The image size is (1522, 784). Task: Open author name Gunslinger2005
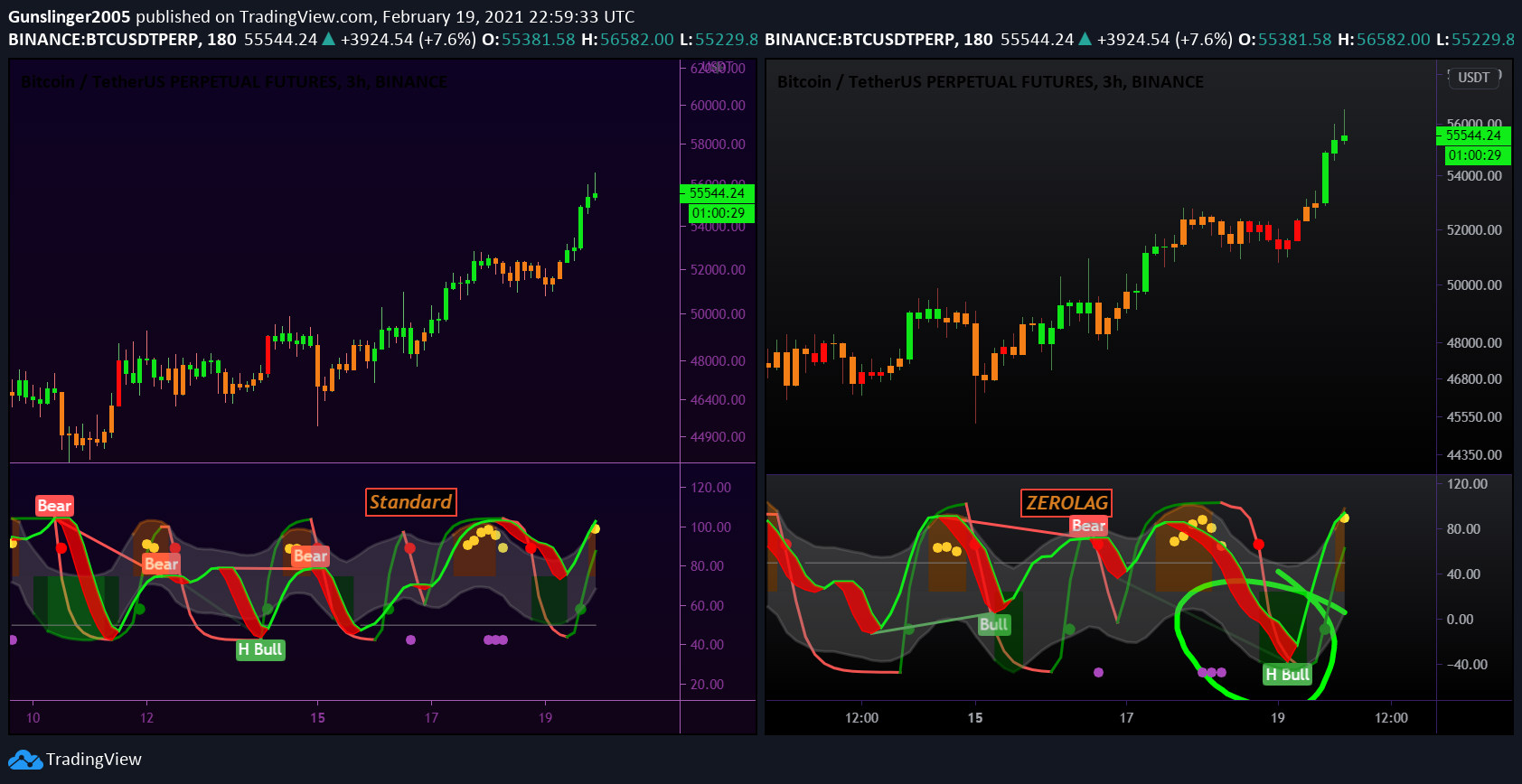[x=70, y=16]
